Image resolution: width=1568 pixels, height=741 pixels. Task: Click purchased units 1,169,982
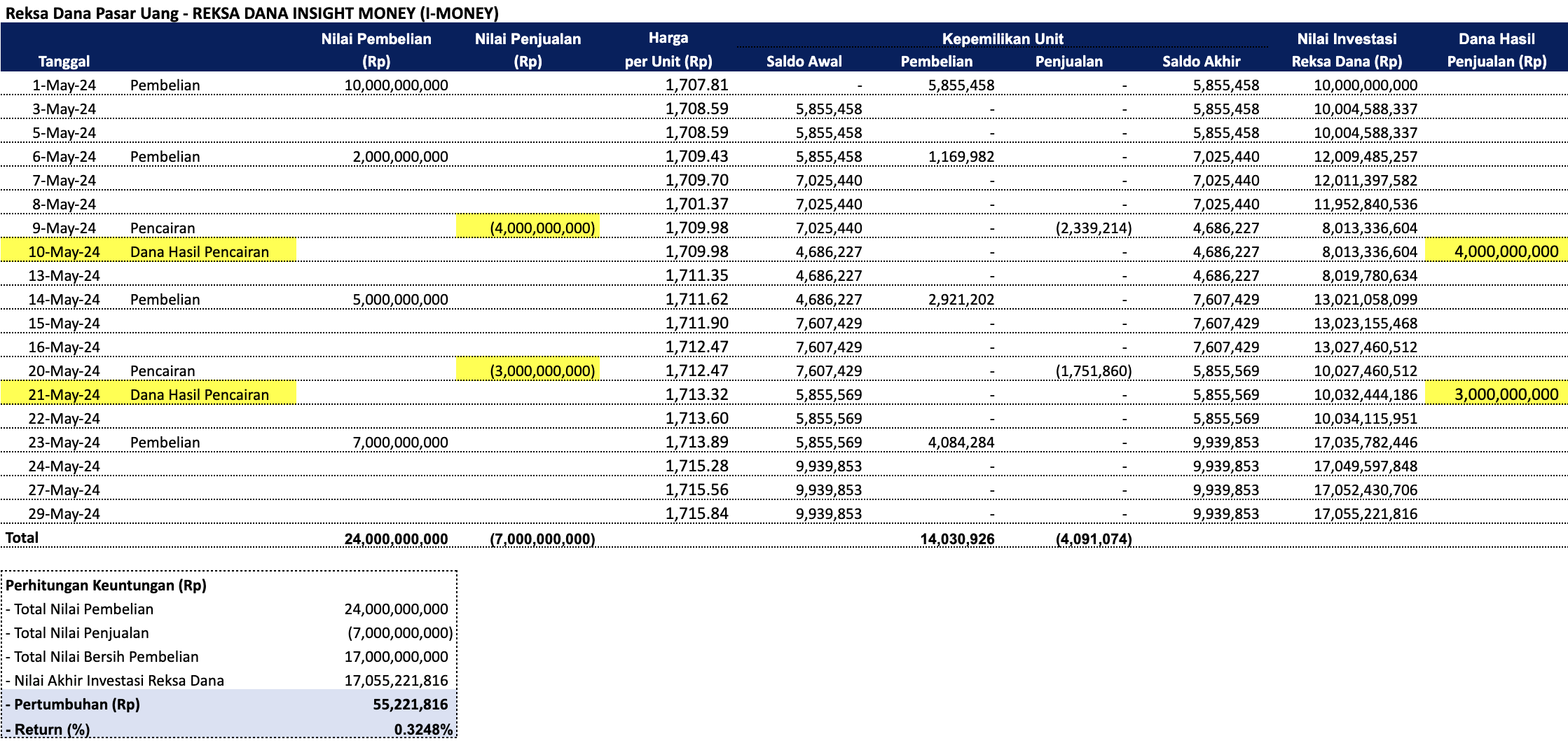click(x=961, y=157)
